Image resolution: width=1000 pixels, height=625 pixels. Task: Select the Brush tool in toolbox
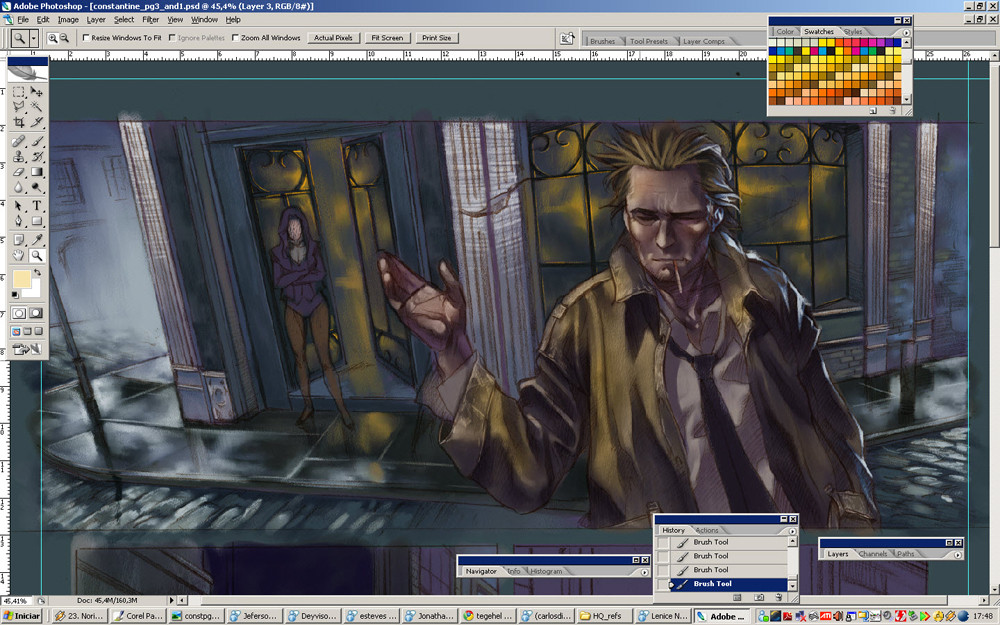coord(37,141)
